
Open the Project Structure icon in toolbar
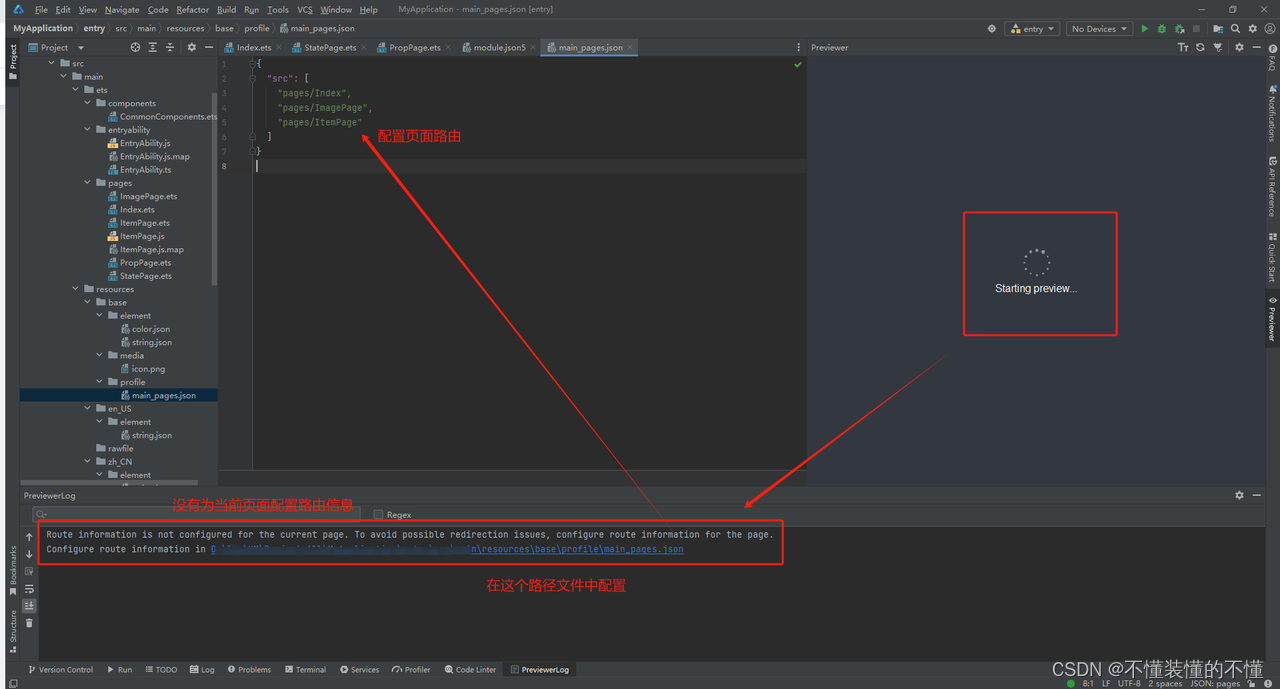pyautogui.click(x=1218, y=29)
